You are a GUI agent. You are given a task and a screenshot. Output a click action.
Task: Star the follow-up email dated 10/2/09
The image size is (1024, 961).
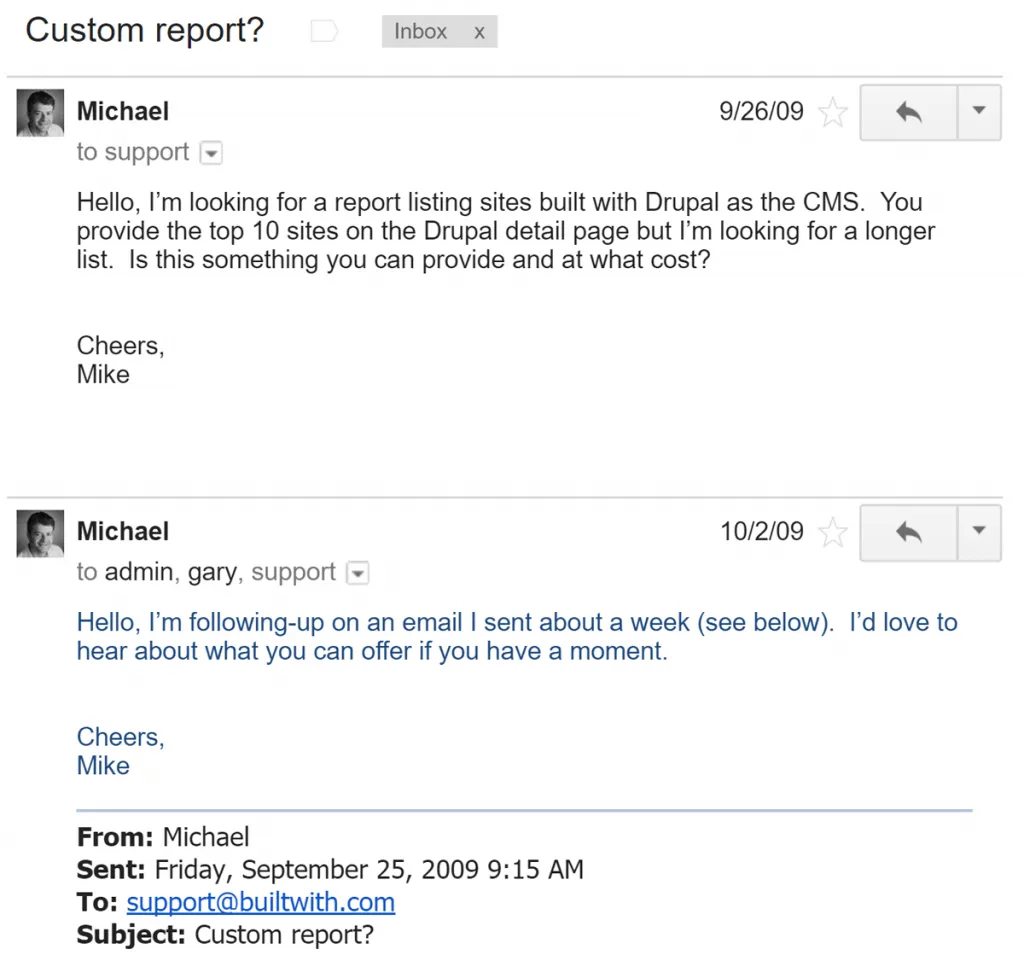tap(833, 532)
